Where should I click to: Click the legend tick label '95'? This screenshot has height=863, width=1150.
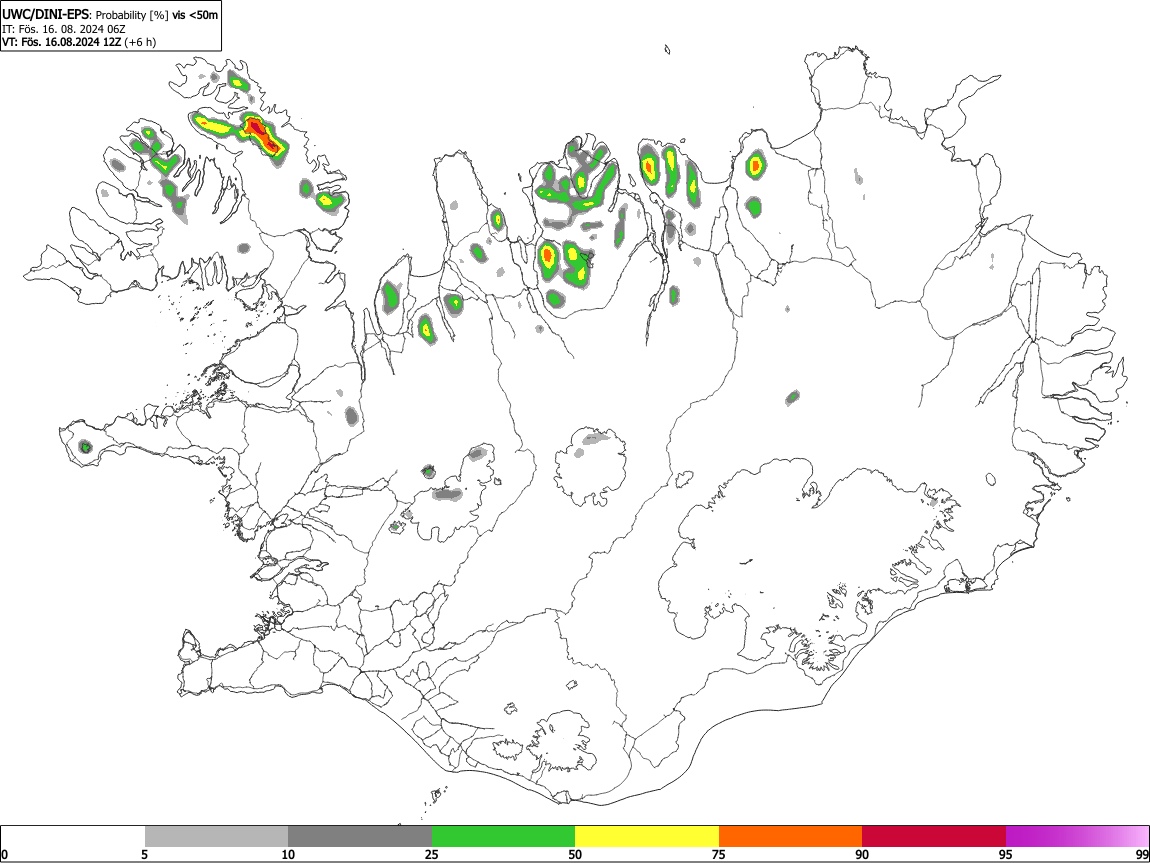[1006, 854]
